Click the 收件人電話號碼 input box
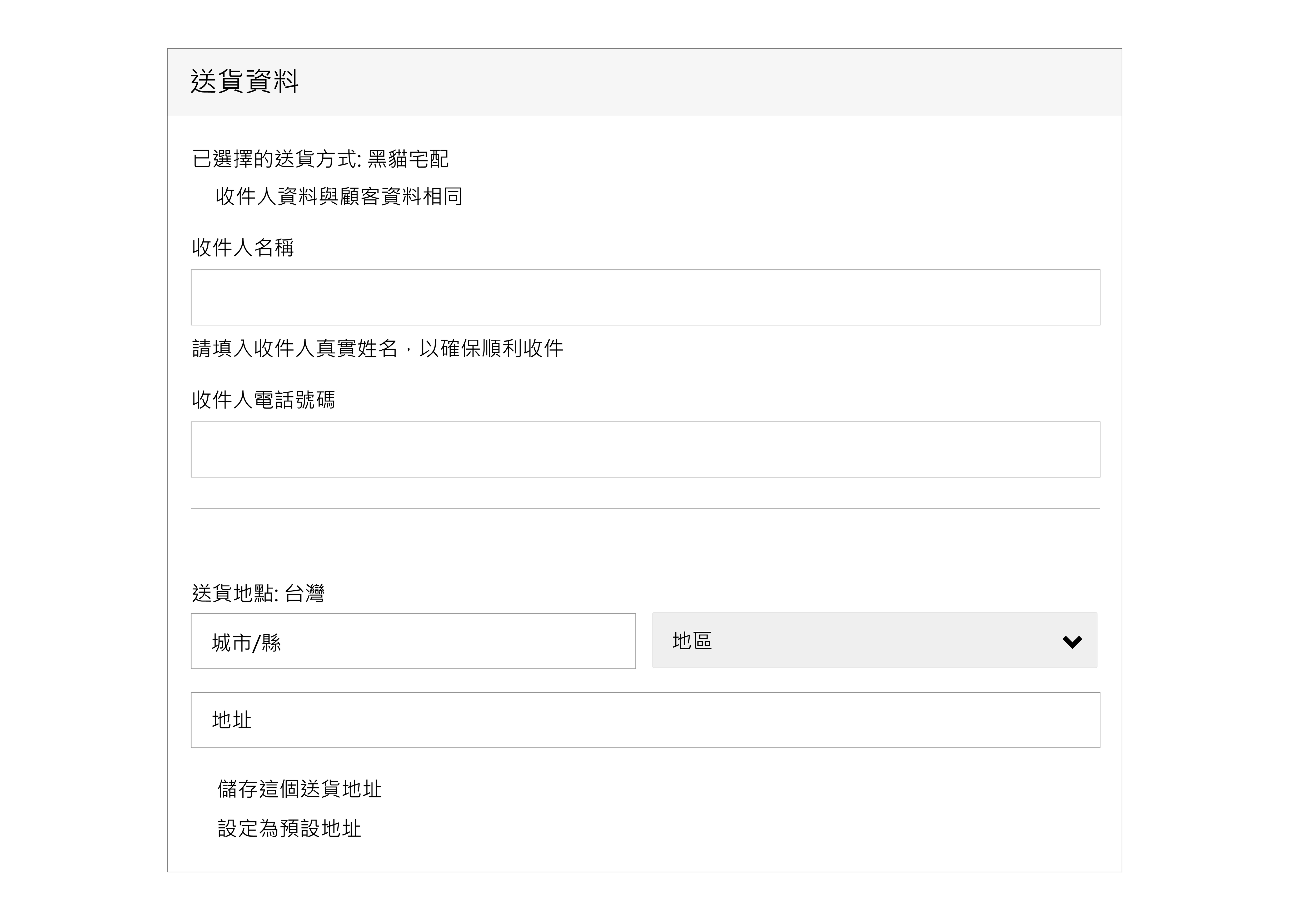This screenshot has width=1316, height=915. (645, 449)
